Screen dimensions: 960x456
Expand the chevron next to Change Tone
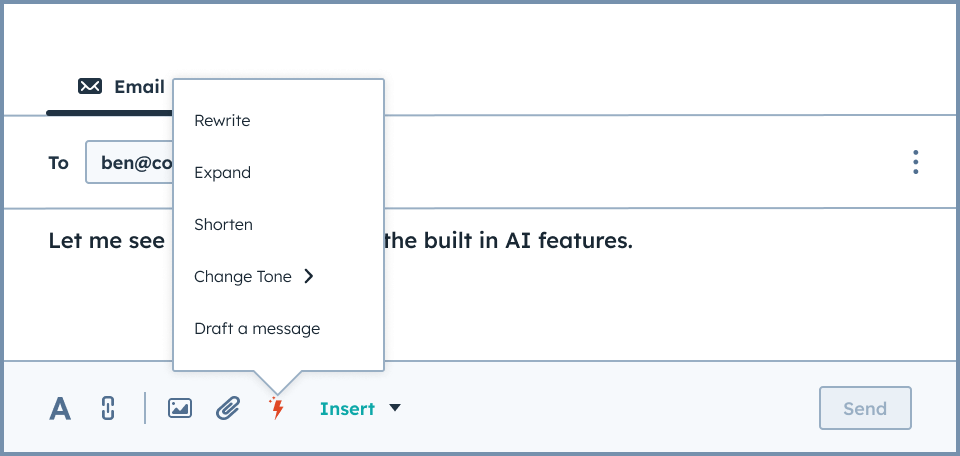(309, 277)
